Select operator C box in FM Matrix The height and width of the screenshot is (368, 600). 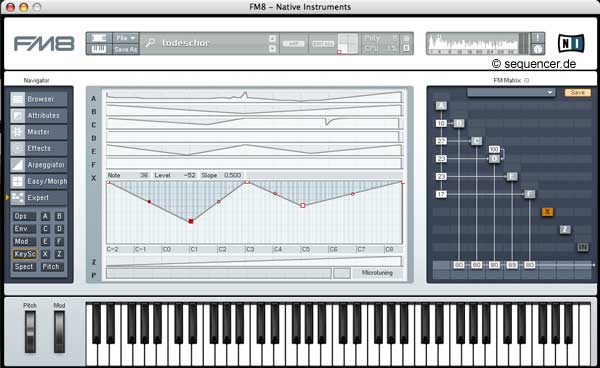pyautogui.click(x=476, y=141)
